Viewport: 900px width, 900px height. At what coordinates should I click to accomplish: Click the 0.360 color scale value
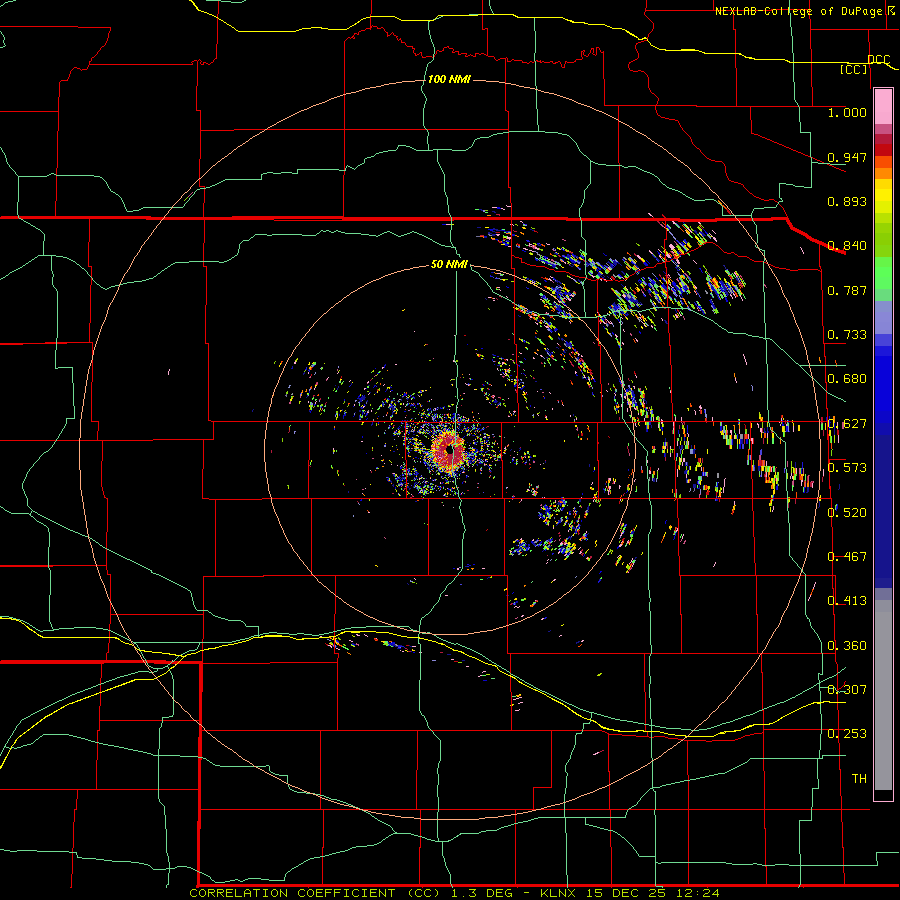847,646
